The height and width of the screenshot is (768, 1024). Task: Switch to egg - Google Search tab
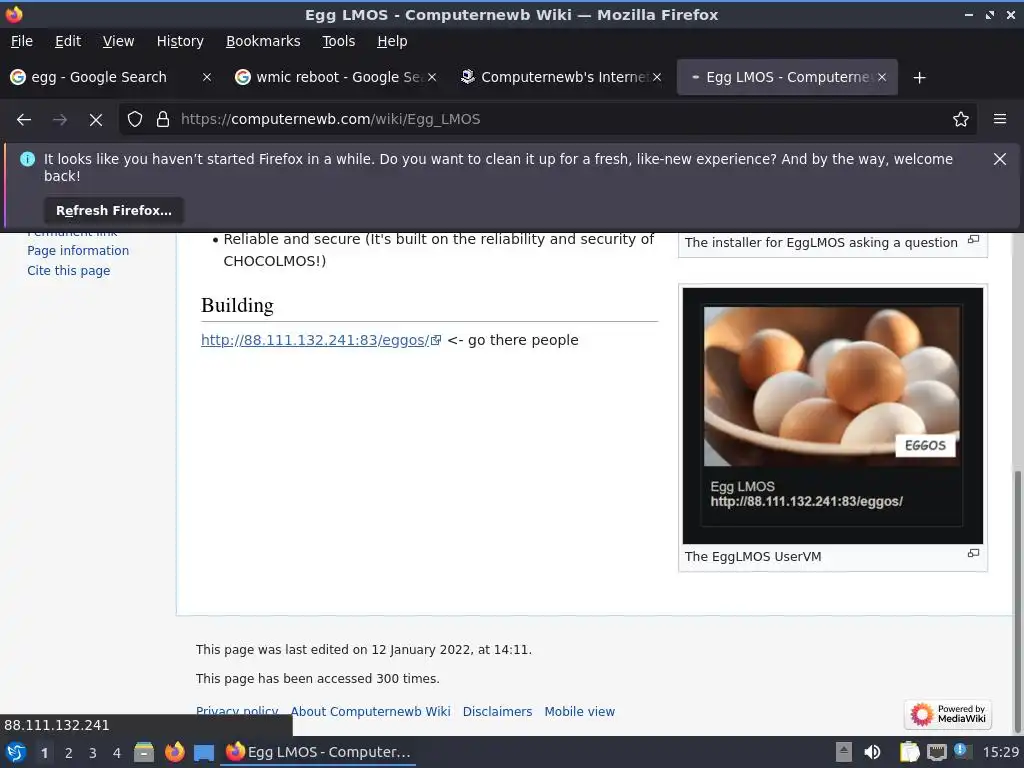click(x=99, y=78)
